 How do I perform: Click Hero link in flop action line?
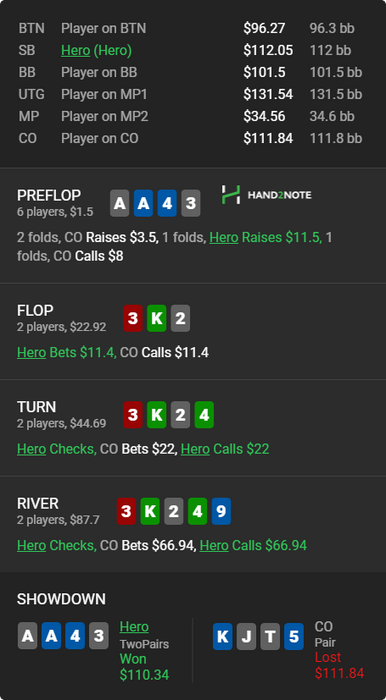pyautogui.click(x=31, y=353)
